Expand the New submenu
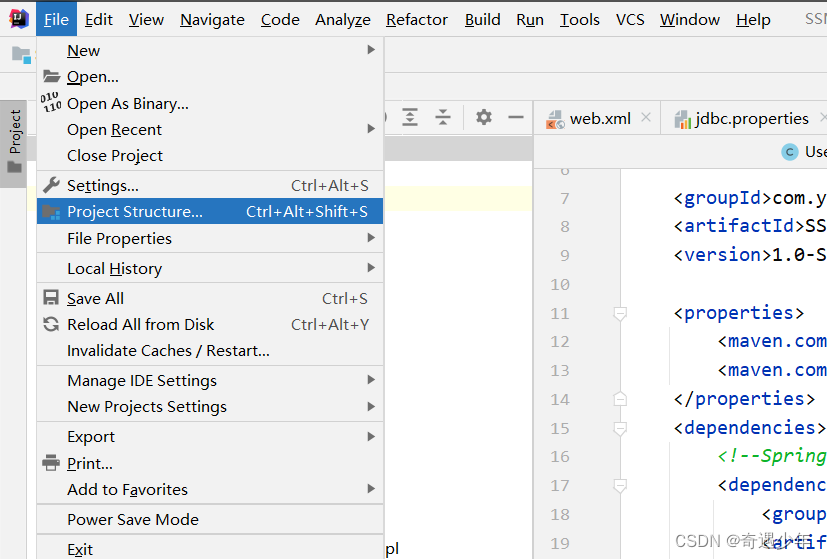This screenshot has width=827, height=559. (210, 51)
